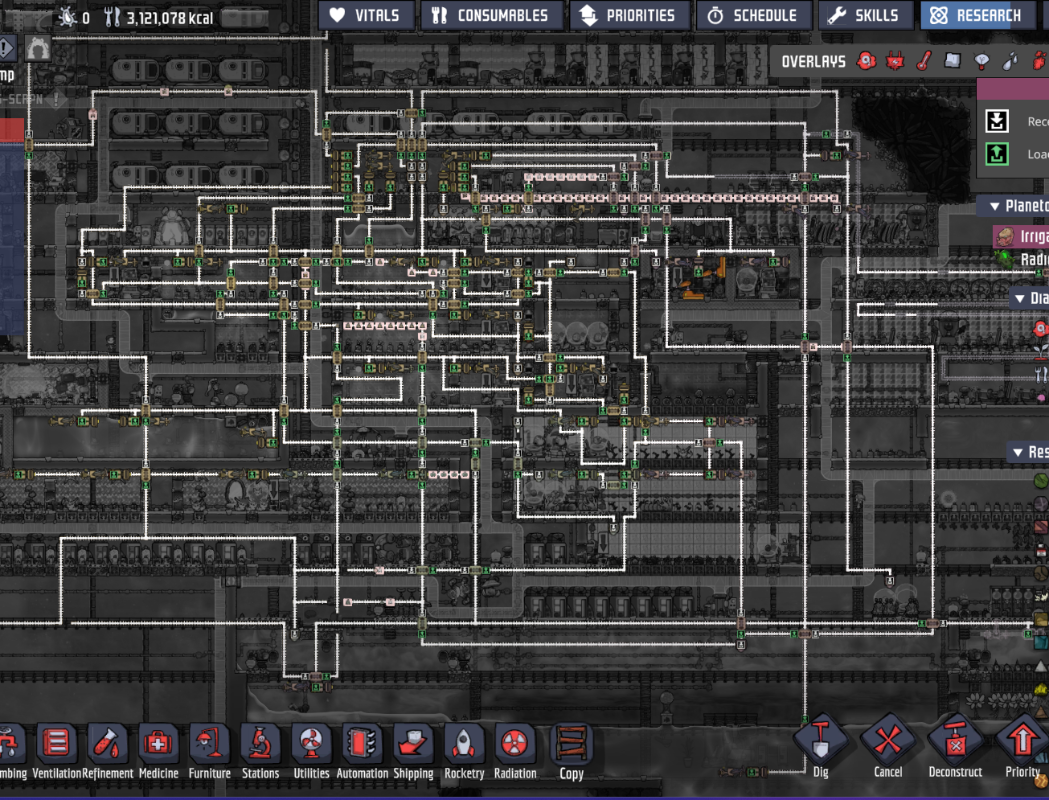
Task: Collapse the Dia... section triangle
Action: click(x=1019, y=298)
